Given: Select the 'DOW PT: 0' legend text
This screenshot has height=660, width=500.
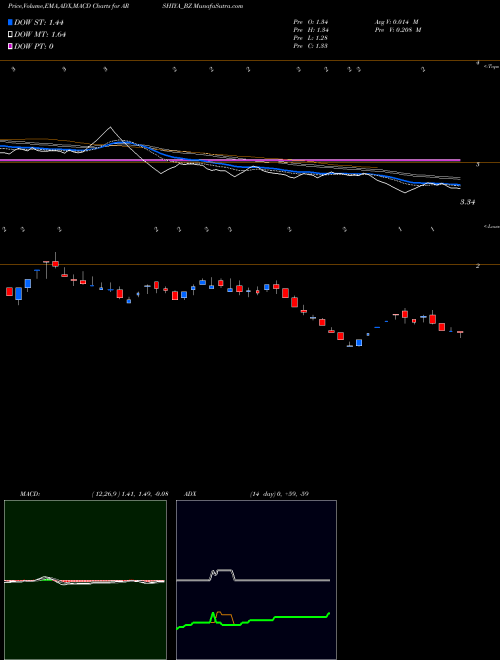Looking at the screenshot, I should [34, 46].
